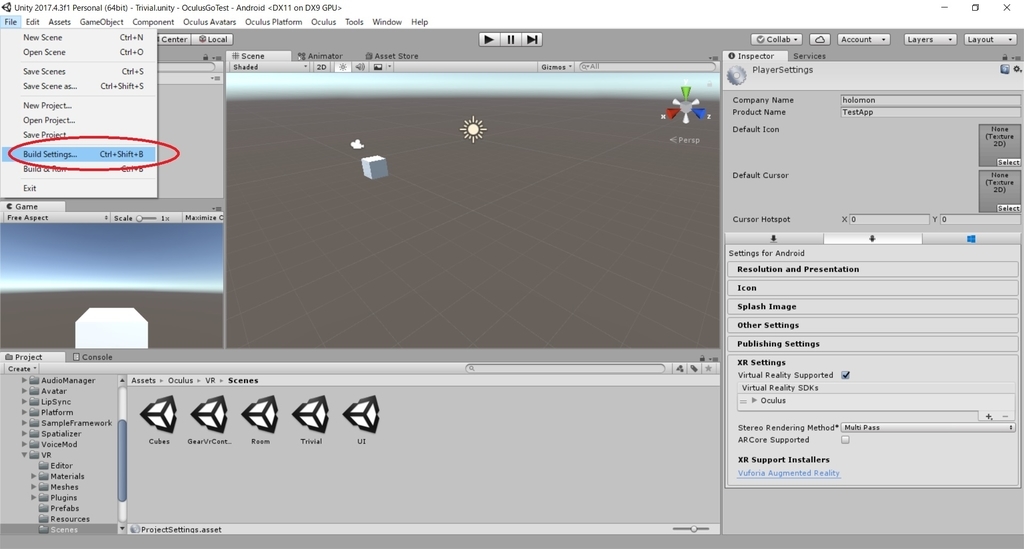
Task: Open the Layout dropdown
Action: pyautogui.click(x=990, y=39)
